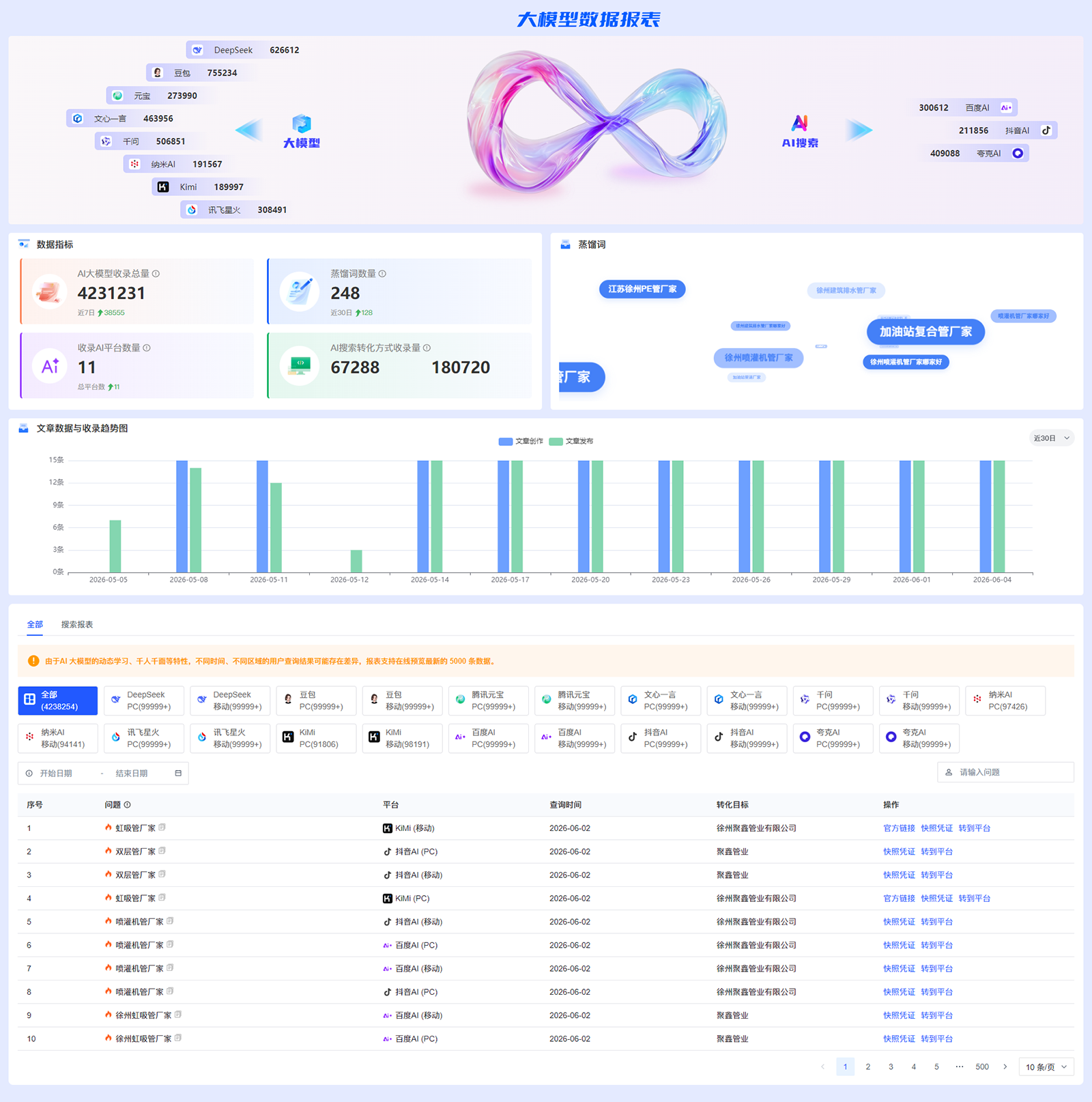Click the 元宝 green icon in the top banner
1092x1102 pixels.
[117, 96]
